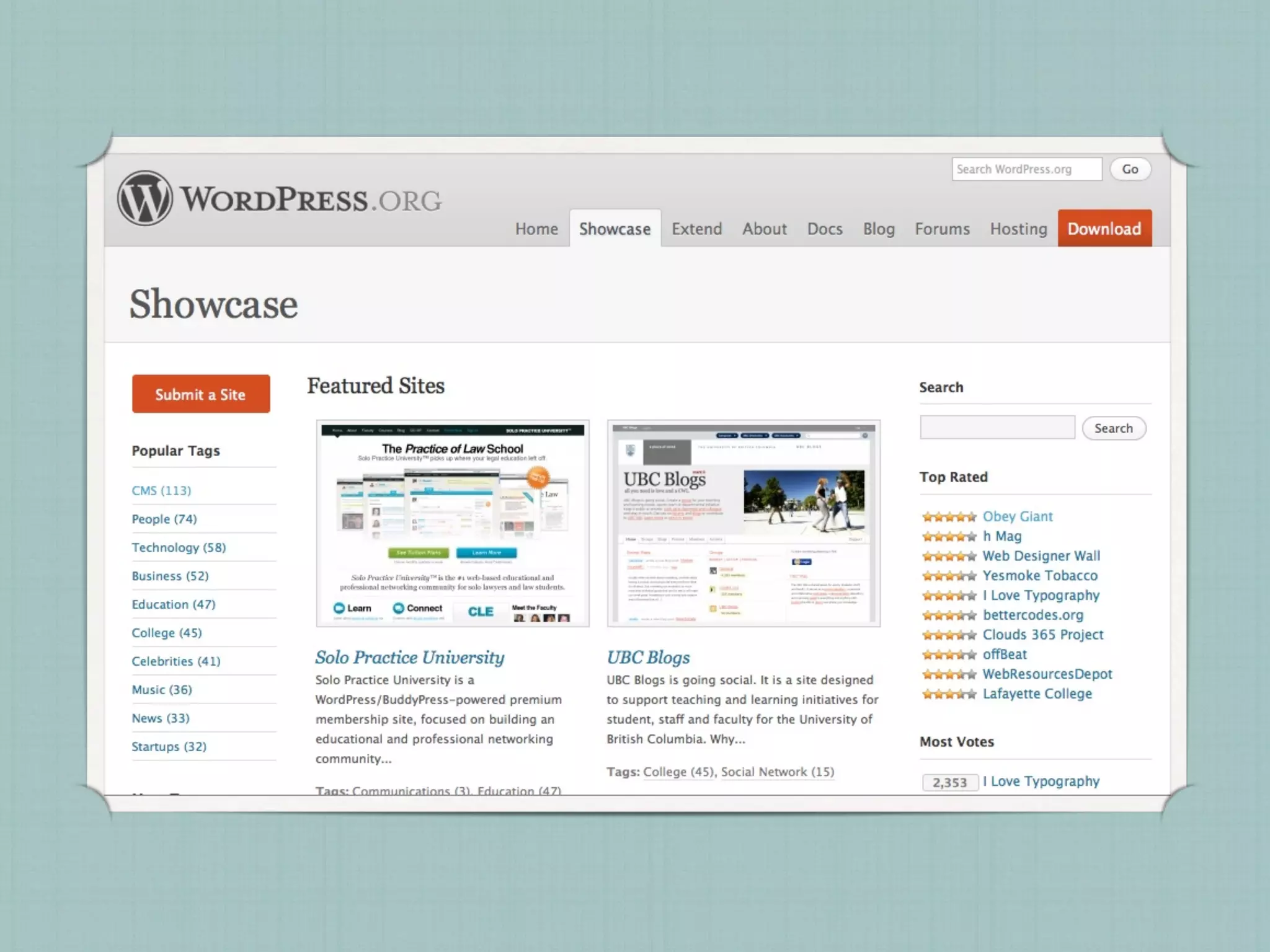Click the UBC Blogs title link

pyautogui.click(x=648, y=658)
